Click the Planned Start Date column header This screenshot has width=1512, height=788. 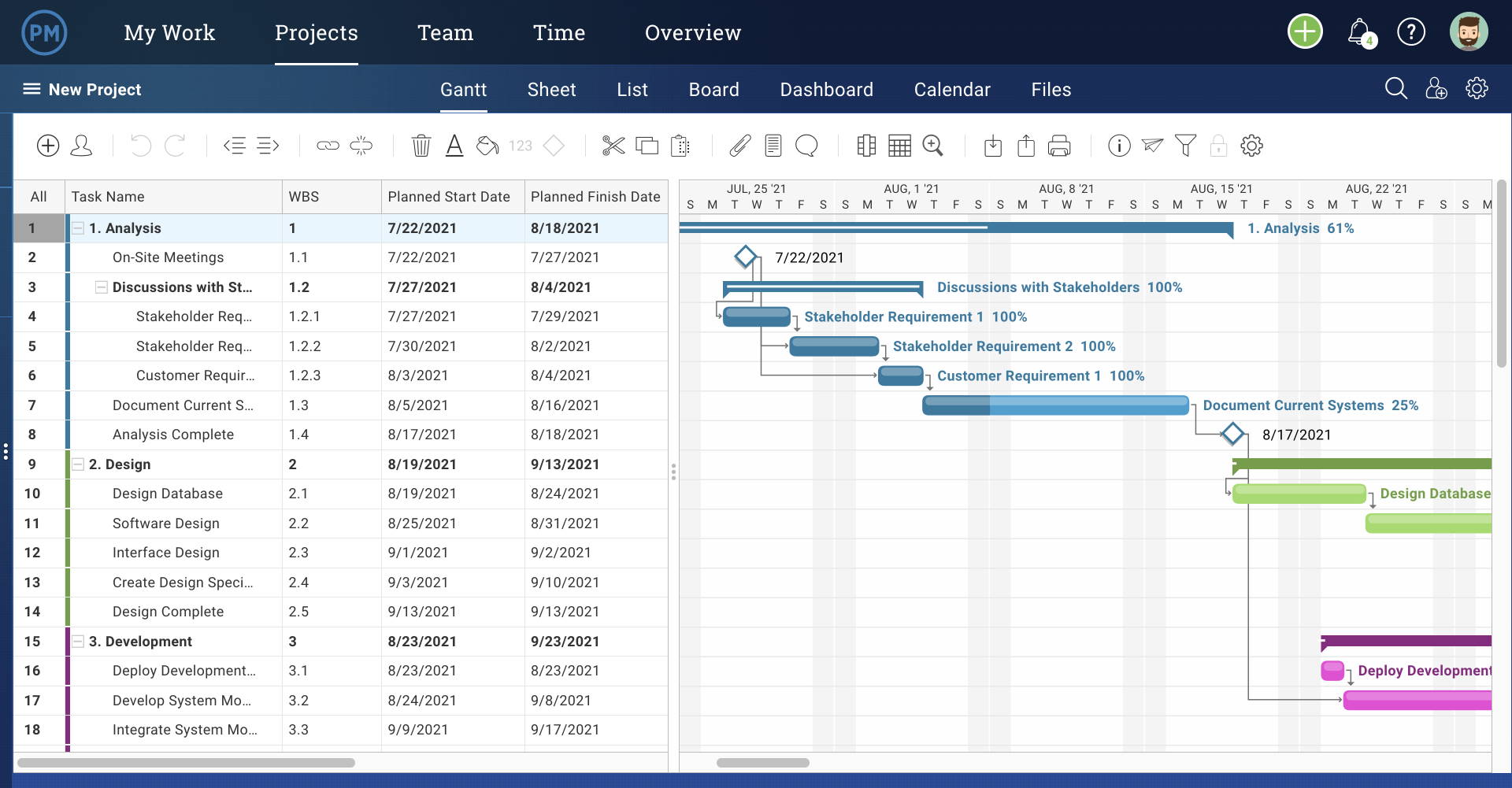click(x=451, y=196)
